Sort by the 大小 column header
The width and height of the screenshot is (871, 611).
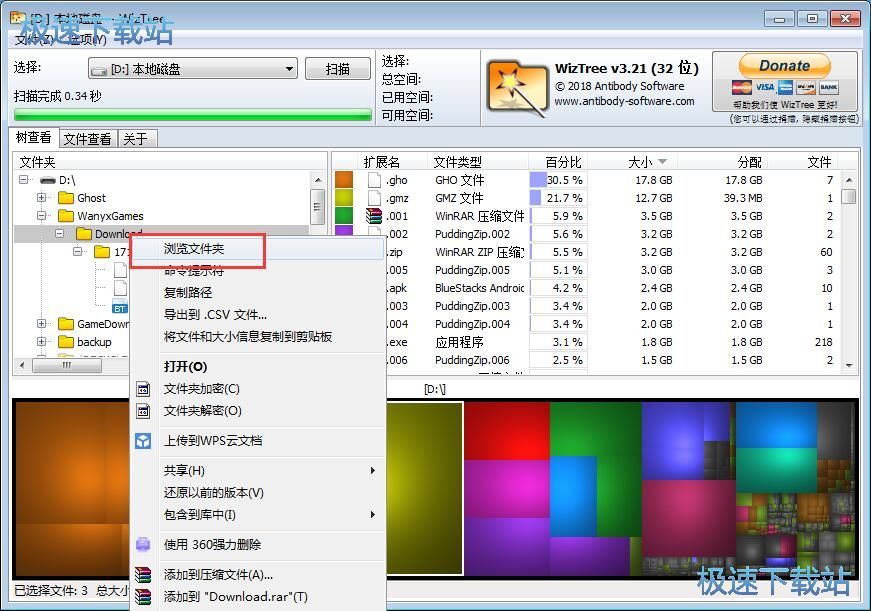click(x=640, y=161)
